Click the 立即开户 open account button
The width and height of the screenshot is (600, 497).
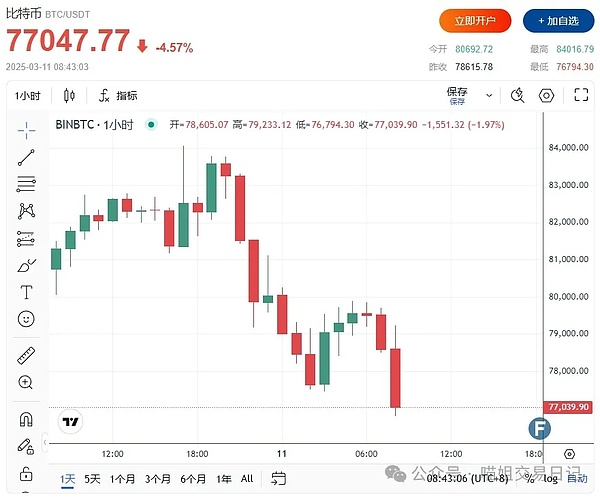coord(475,20)
